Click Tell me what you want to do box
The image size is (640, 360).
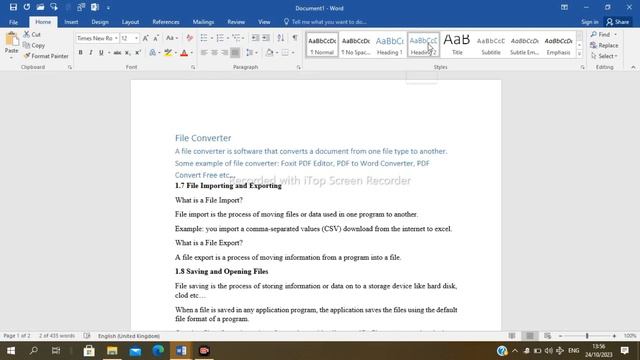[x=325, y=22]
